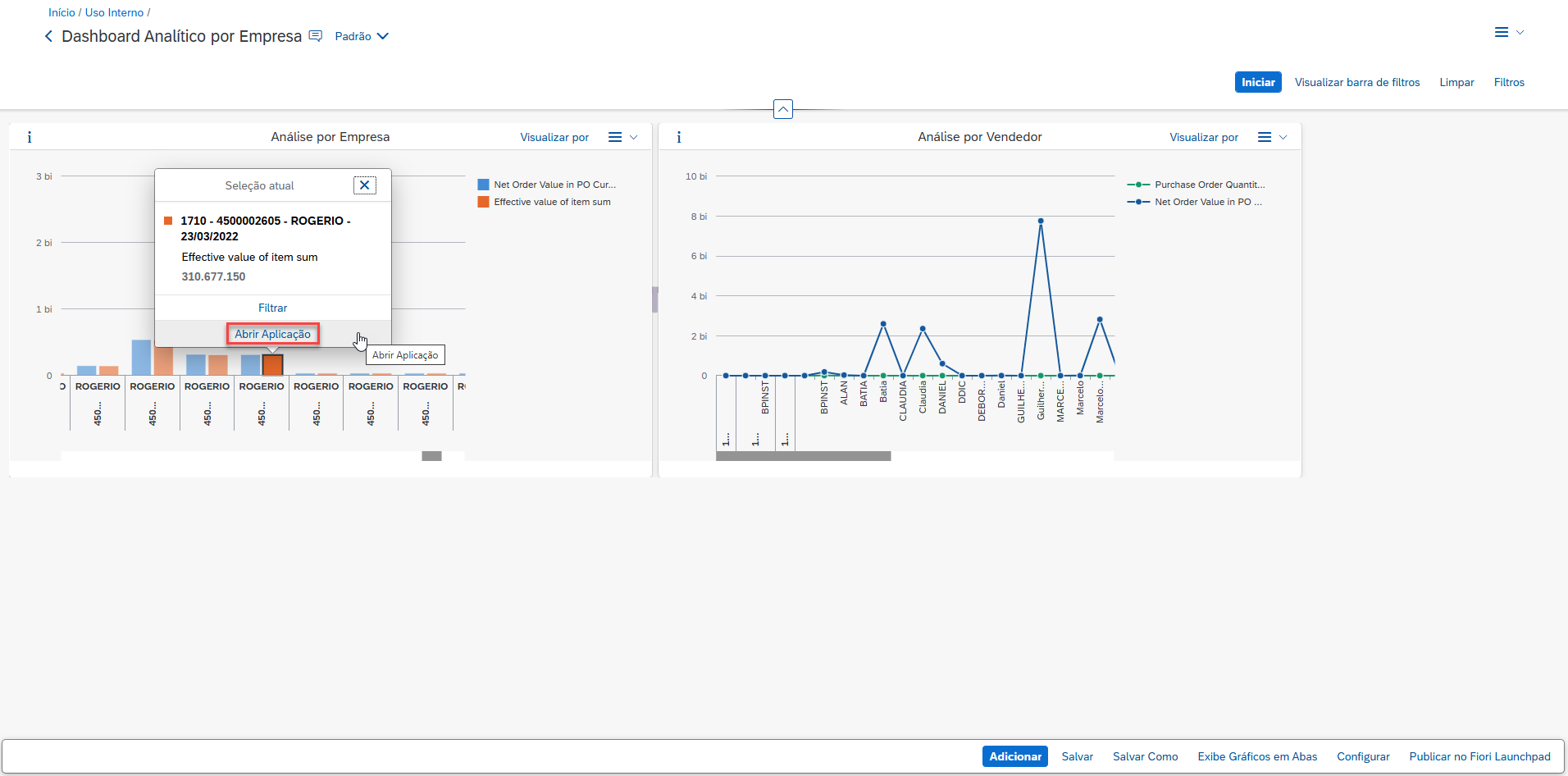This screenshot has width=1568, height=776.
Task: Select Filtrar in the selection popup
Action: (273, 308)
